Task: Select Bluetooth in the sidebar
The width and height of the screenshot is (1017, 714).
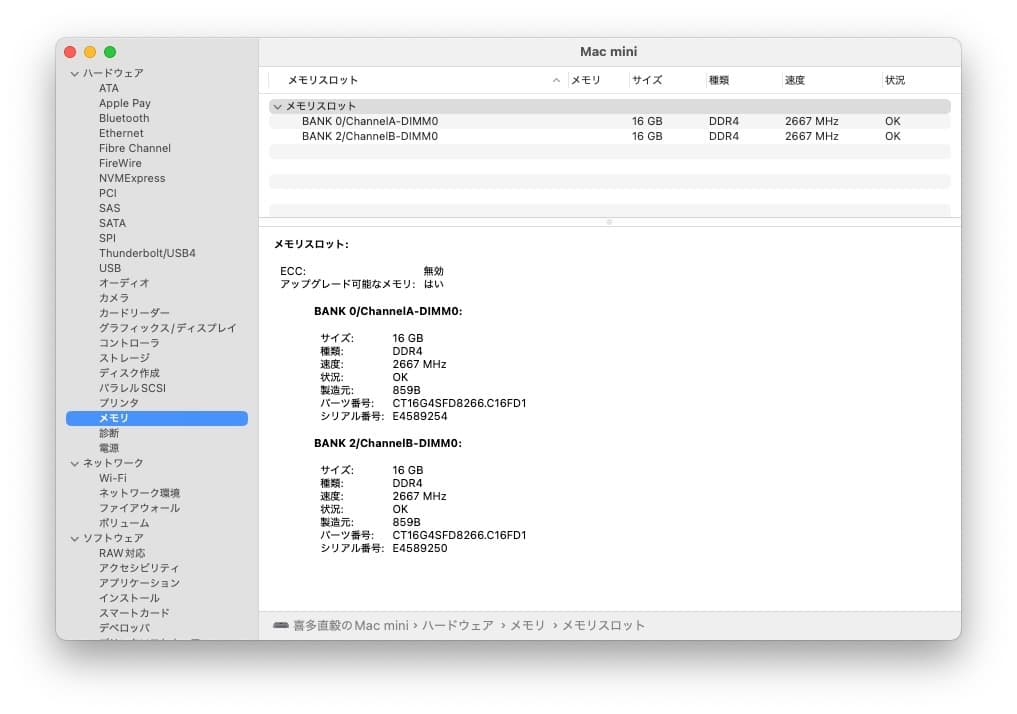Action: (123, 117)
